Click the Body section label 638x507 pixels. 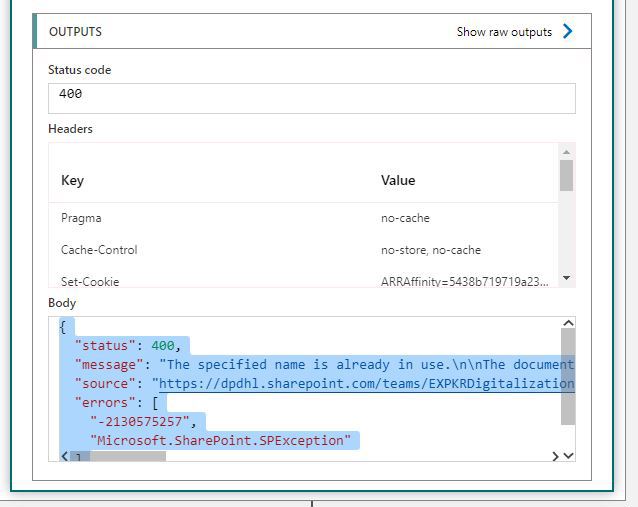click(x=62, y=303)
